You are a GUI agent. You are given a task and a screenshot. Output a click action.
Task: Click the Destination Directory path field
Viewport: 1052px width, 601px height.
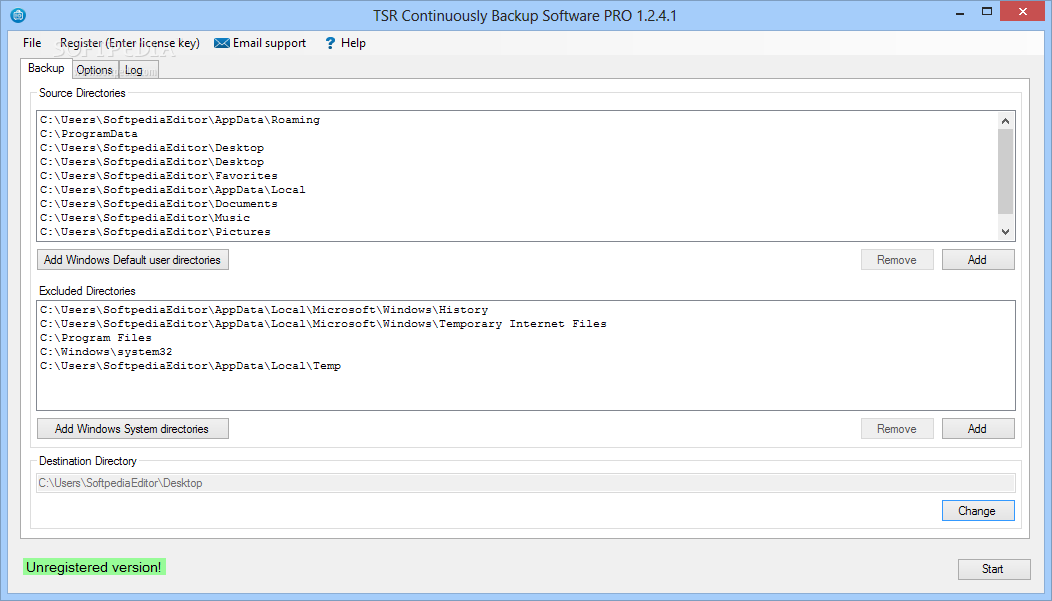(525, 483)
